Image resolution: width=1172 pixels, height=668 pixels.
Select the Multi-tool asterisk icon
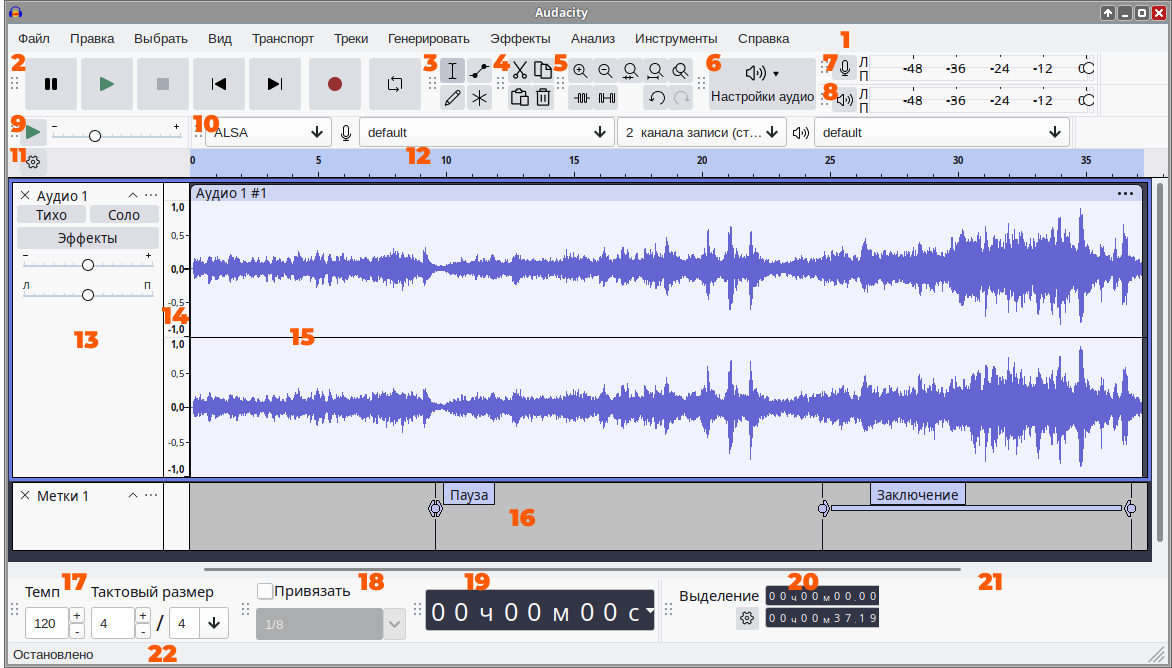pyautogui.click(x=479, y=98)
